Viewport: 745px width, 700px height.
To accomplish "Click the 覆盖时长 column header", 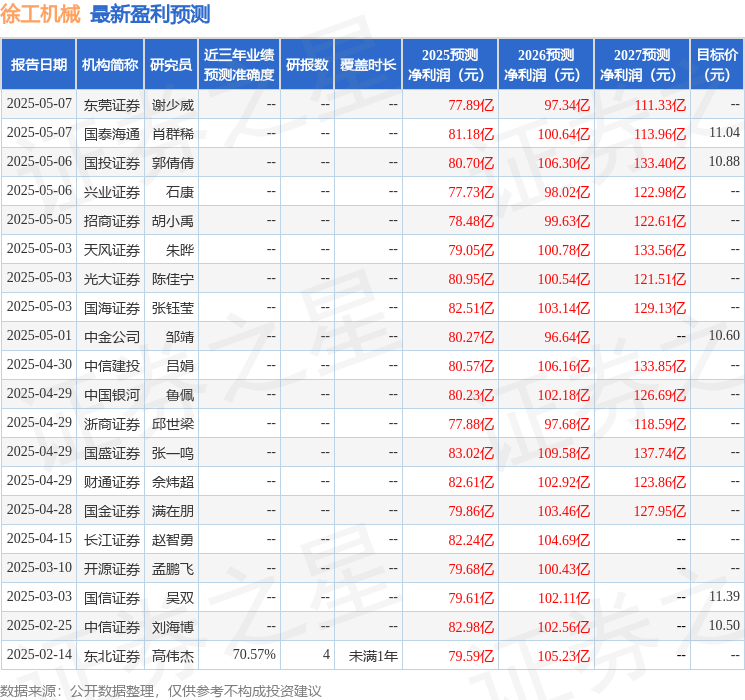I will pos(368,65).
